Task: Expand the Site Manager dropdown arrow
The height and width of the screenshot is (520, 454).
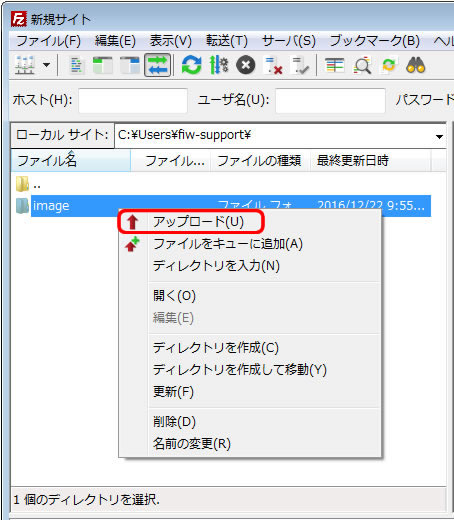Action: [x=46, y=65]
